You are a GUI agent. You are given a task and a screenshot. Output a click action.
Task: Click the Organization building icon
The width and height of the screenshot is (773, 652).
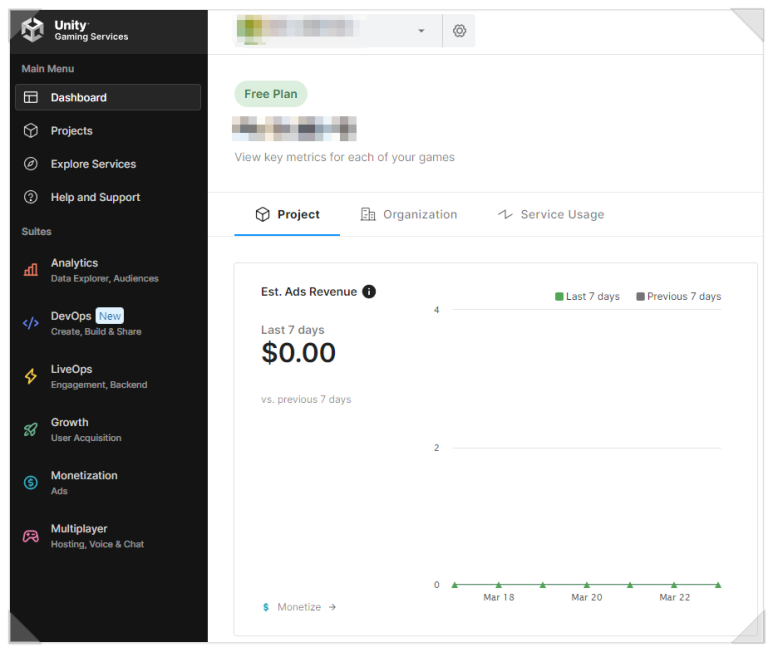point(368,214)
